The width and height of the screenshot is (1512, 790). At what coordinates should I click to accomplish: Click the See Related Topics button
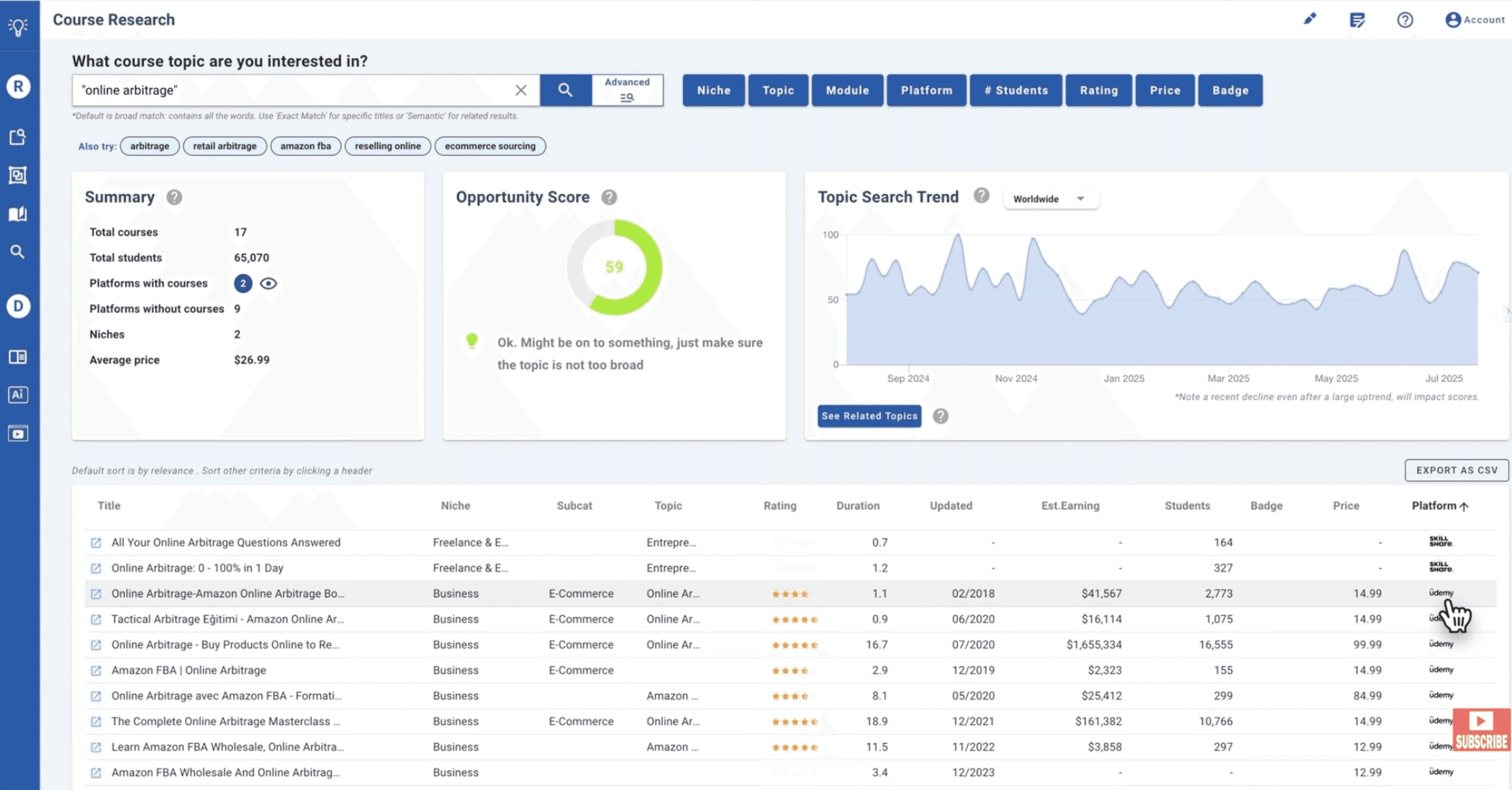coord(869,416)
